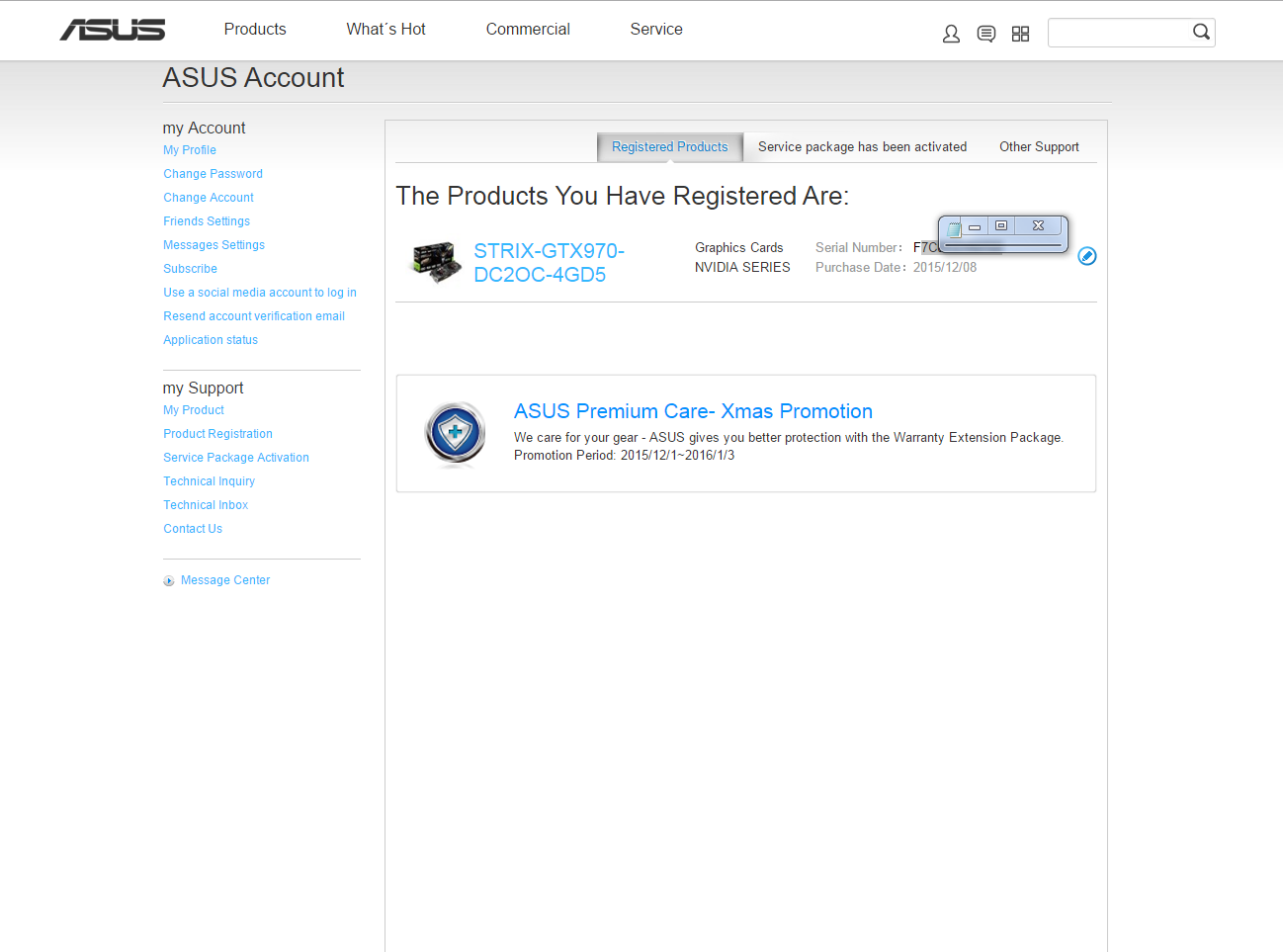Open Message Center link
Screen dimensions: 1283x952
pyautogui.click(x=225, y=580)
